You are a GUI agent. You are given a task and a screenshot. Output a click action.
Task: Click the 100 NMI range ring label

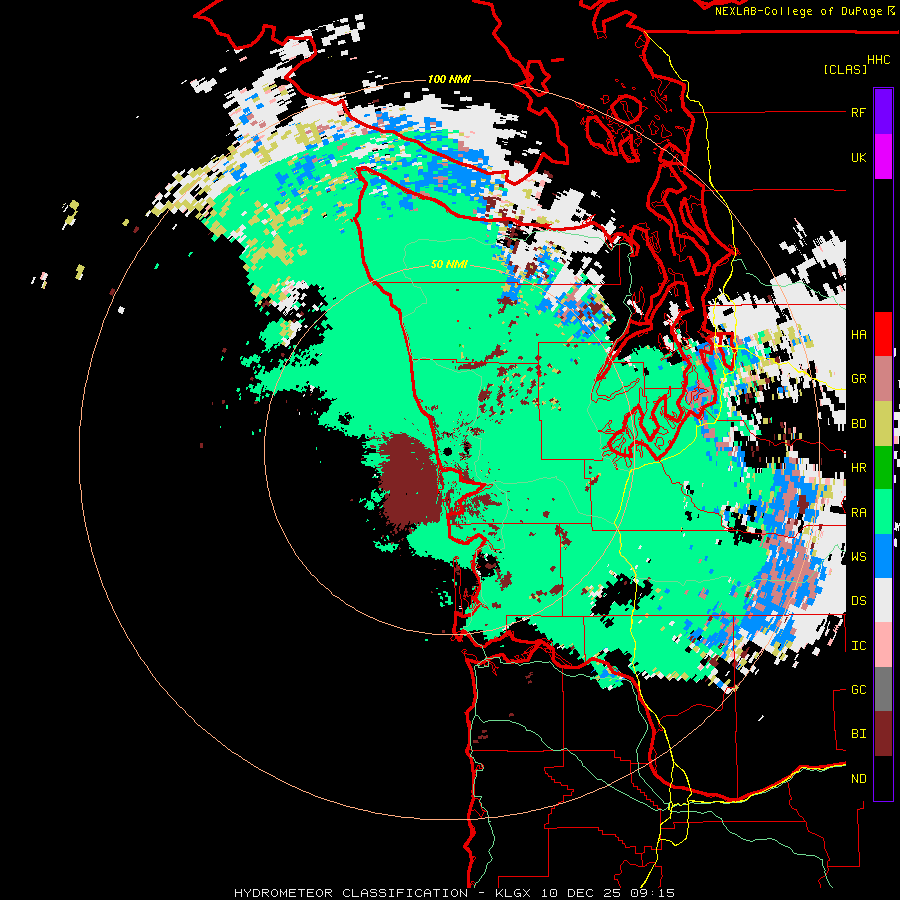[x=449, y=79]
